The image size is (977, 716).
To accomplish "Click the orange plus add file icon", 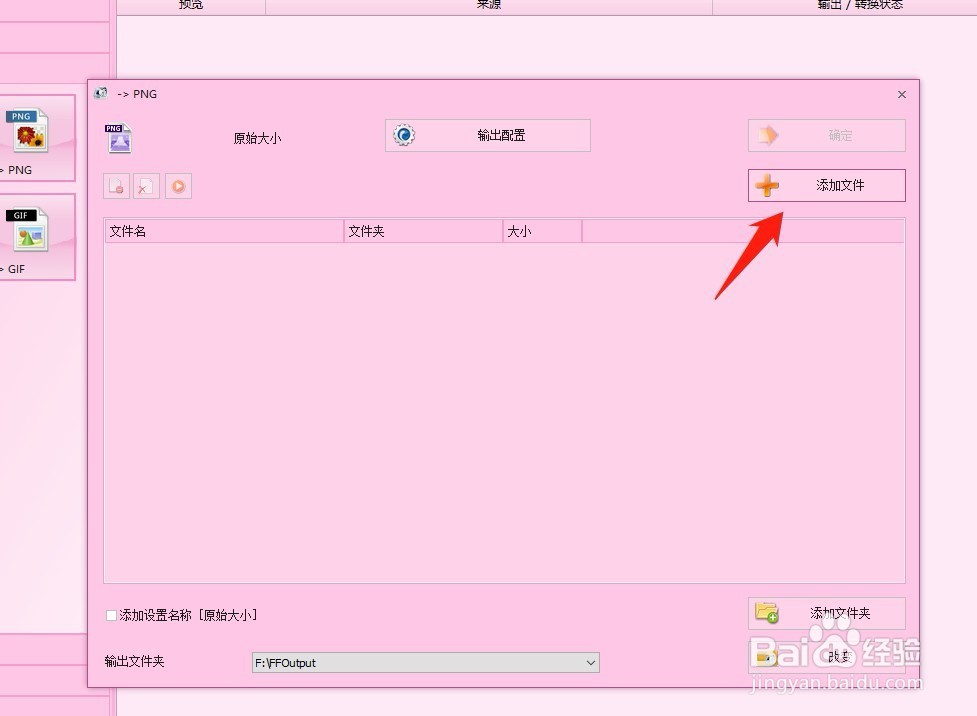I will click(x=767, y=185).
